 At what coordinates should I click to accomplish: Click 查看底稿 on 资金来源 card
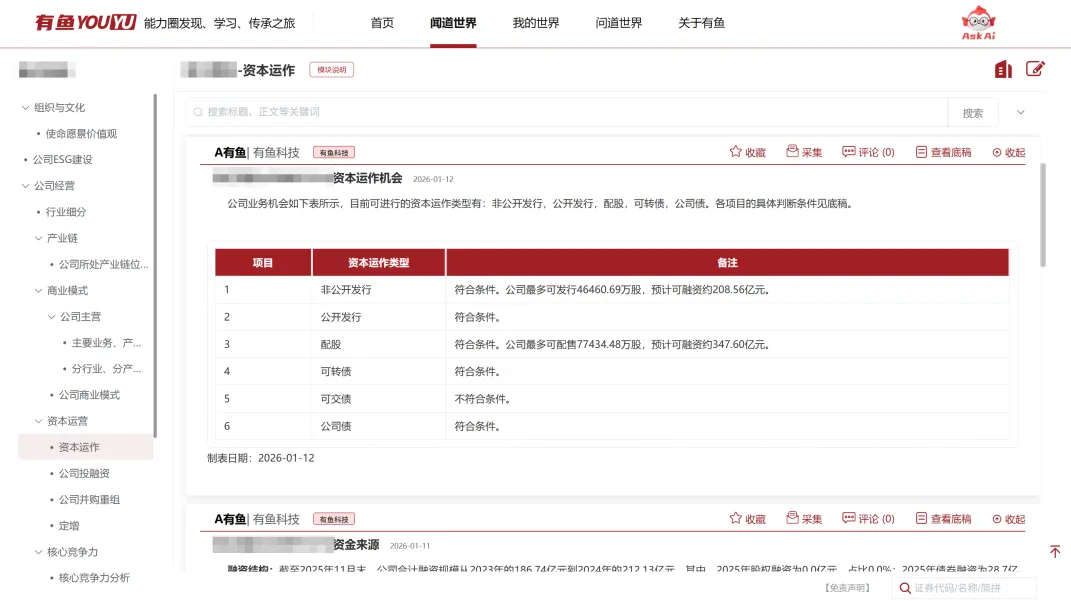[x=943, y=518]
